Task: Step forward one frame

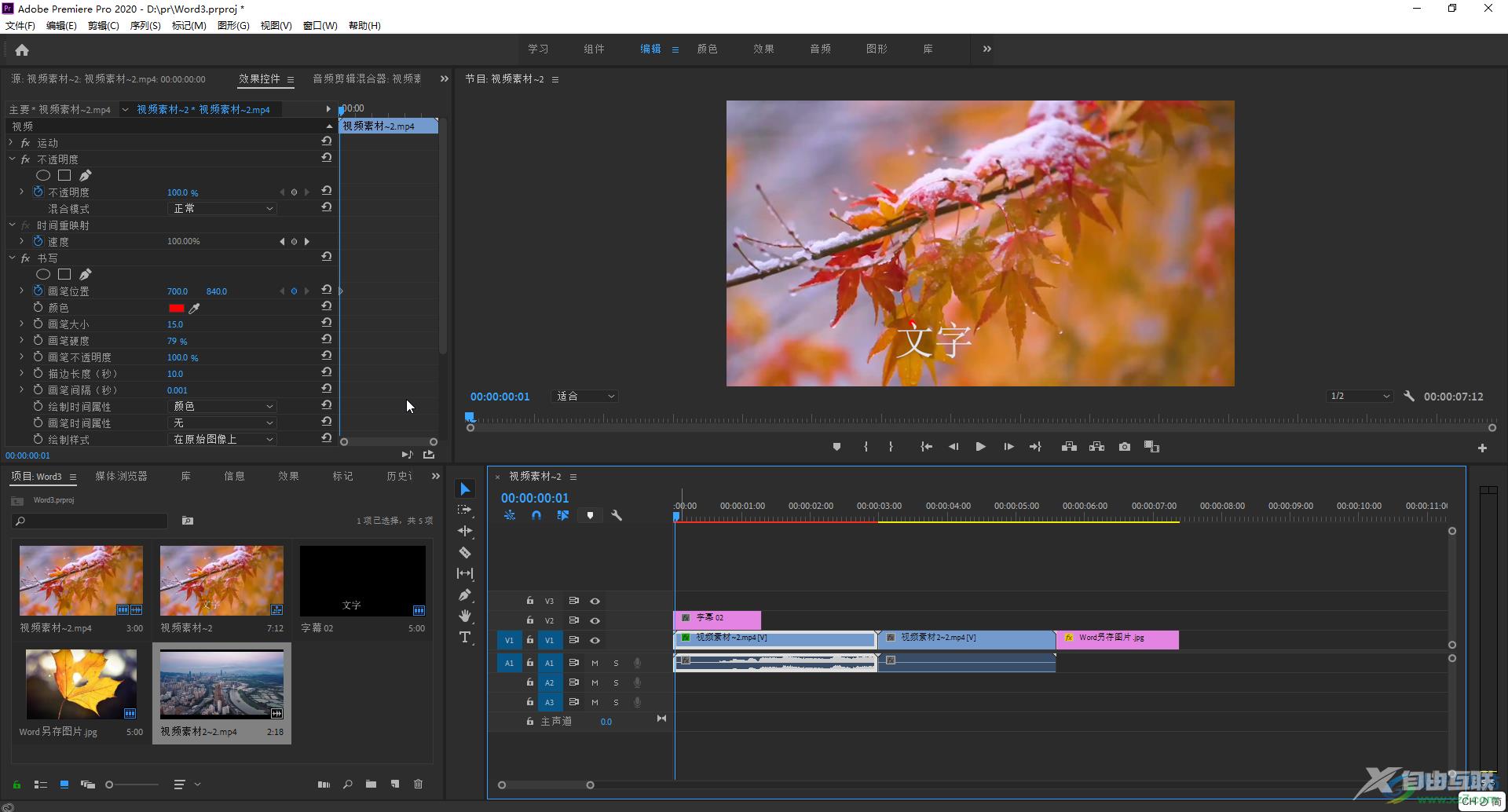Action: click(1008, 447)
